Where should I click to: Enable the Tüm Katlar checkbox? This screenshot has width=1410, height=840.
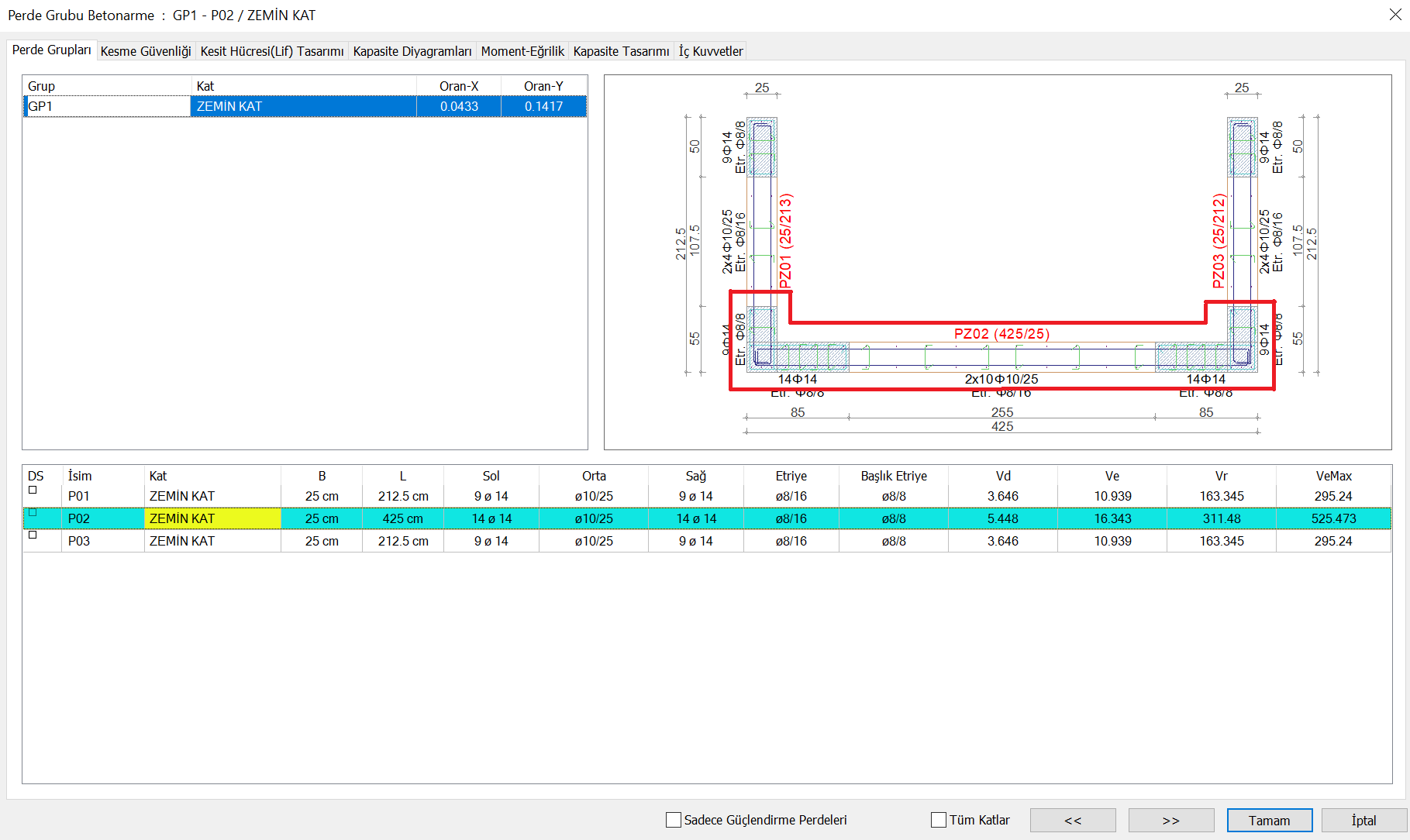pyautogui.click(x=939, y=820)
